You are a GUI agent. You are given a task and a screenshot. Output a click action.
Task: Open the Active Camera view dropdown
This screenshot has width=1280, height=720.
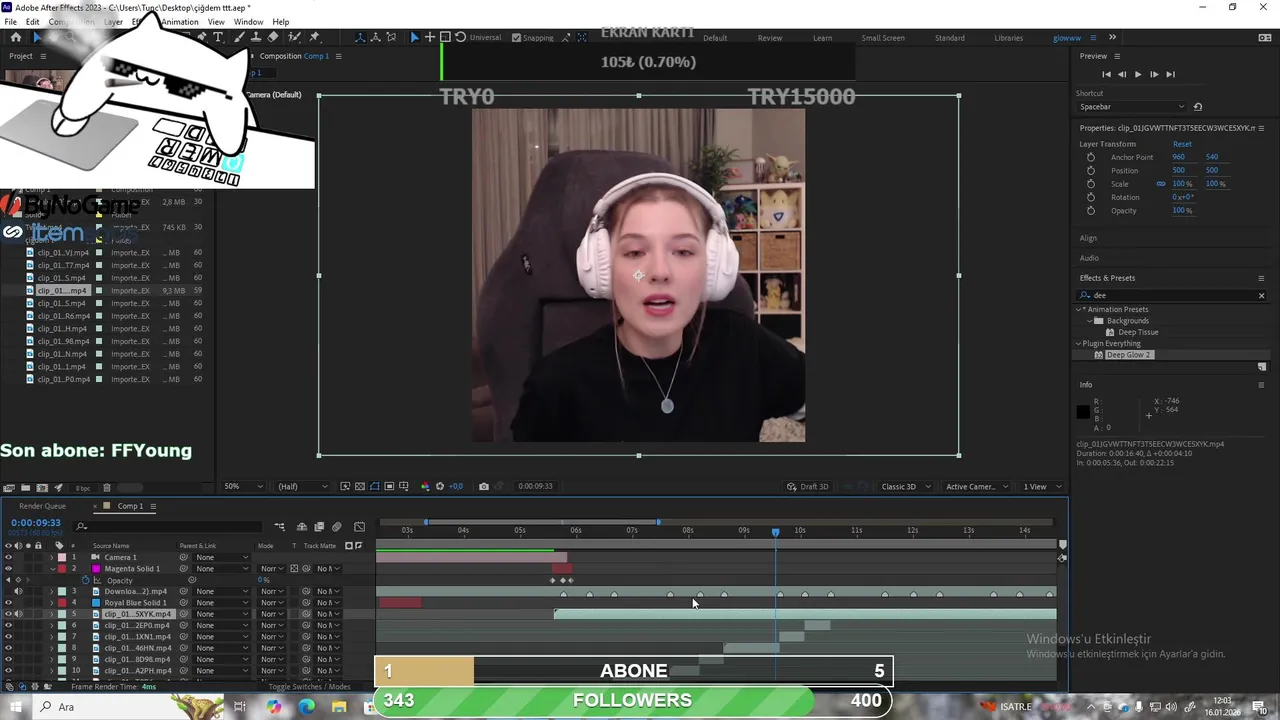(976, 486)
